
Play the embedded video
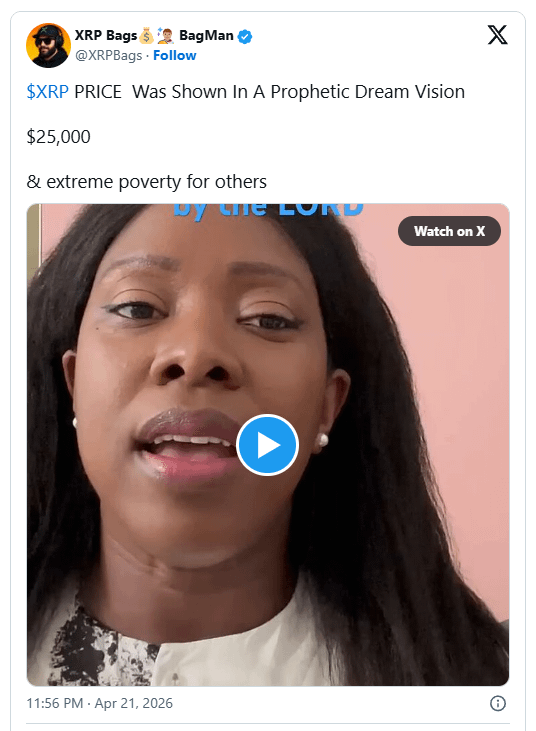pos(268,445)
